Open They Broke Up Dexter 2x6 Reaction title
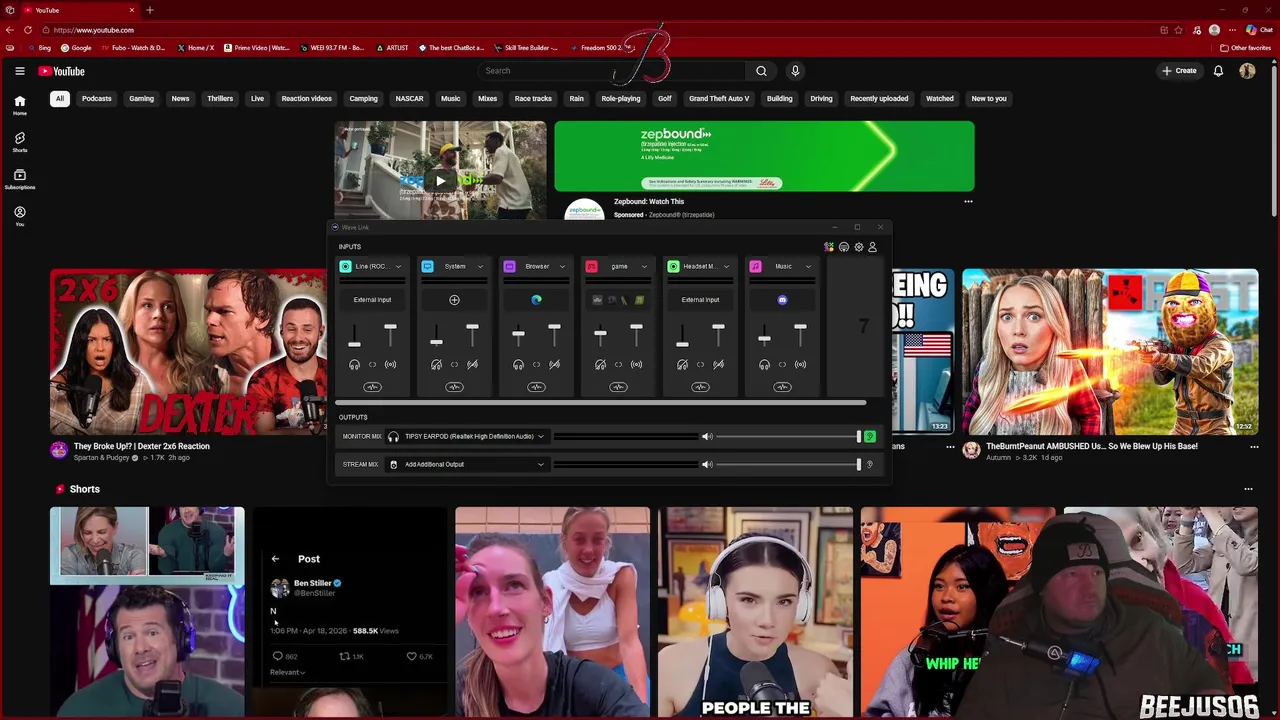The width and height of the screenshot is (1280, 720). click(142, 446)
